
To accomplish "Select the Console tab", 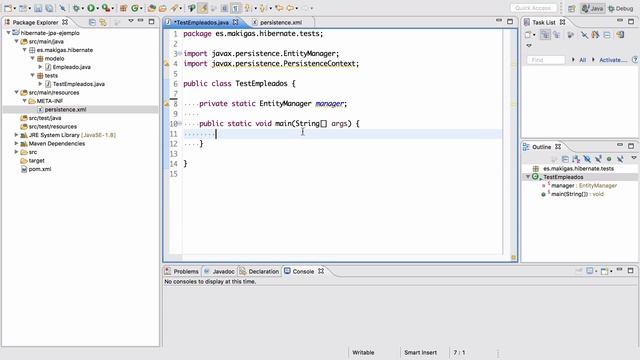I will pos(303,271).
